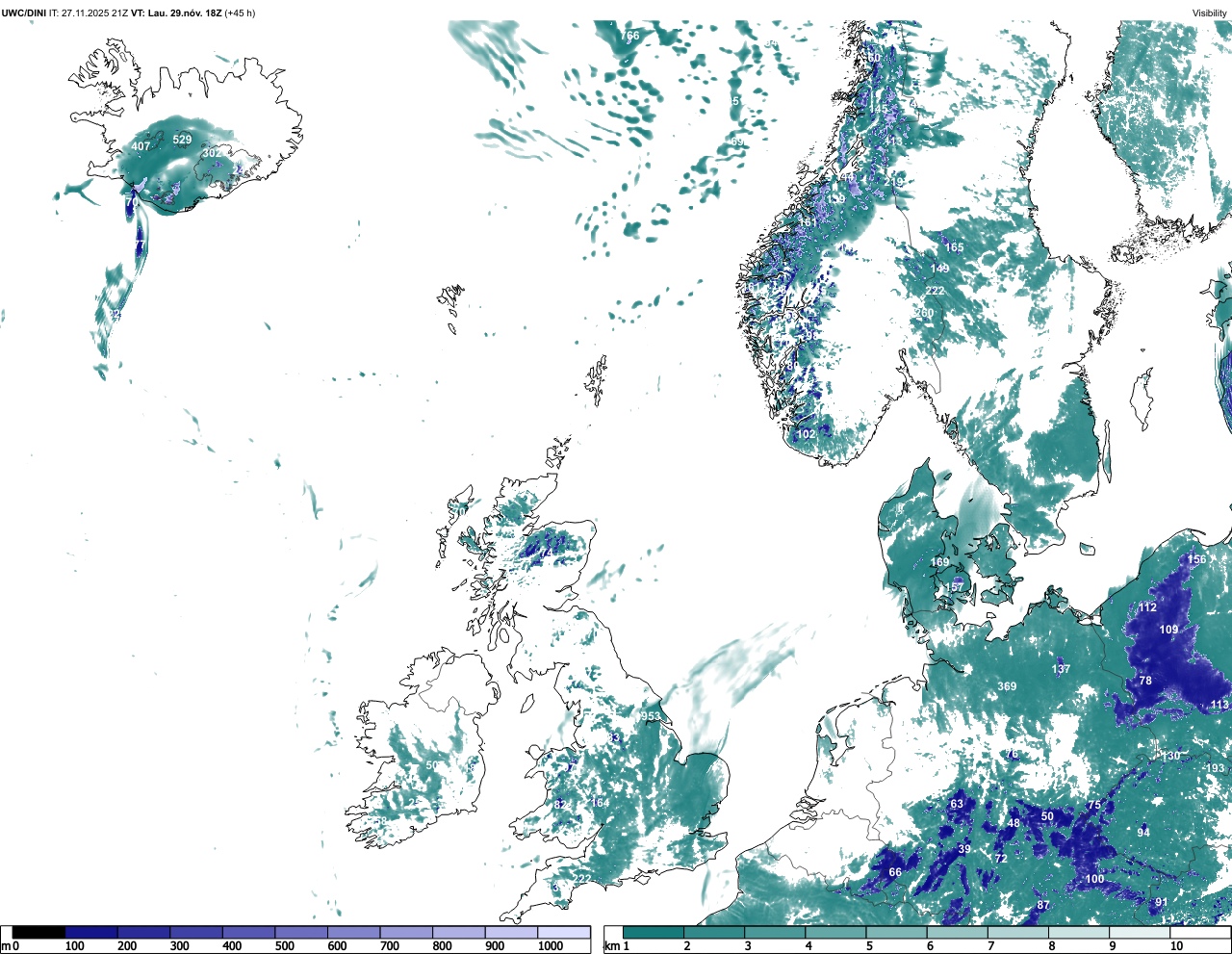Click the '165' value over Sweden
This screenshot has height=954, width=1232.
[x=954, y=247]
